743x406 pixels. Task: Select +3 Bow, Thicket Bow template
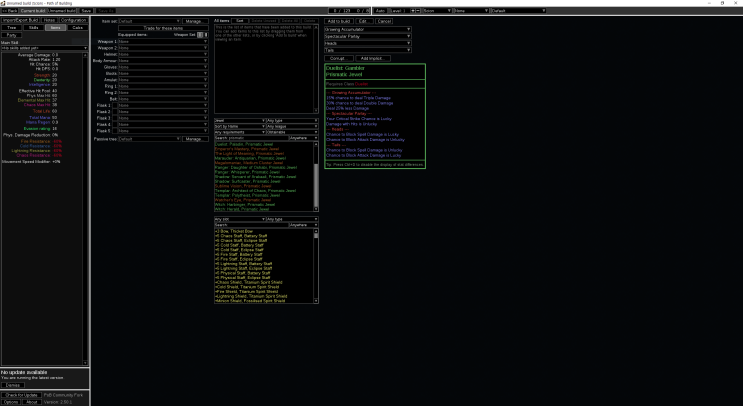(234, 231)
